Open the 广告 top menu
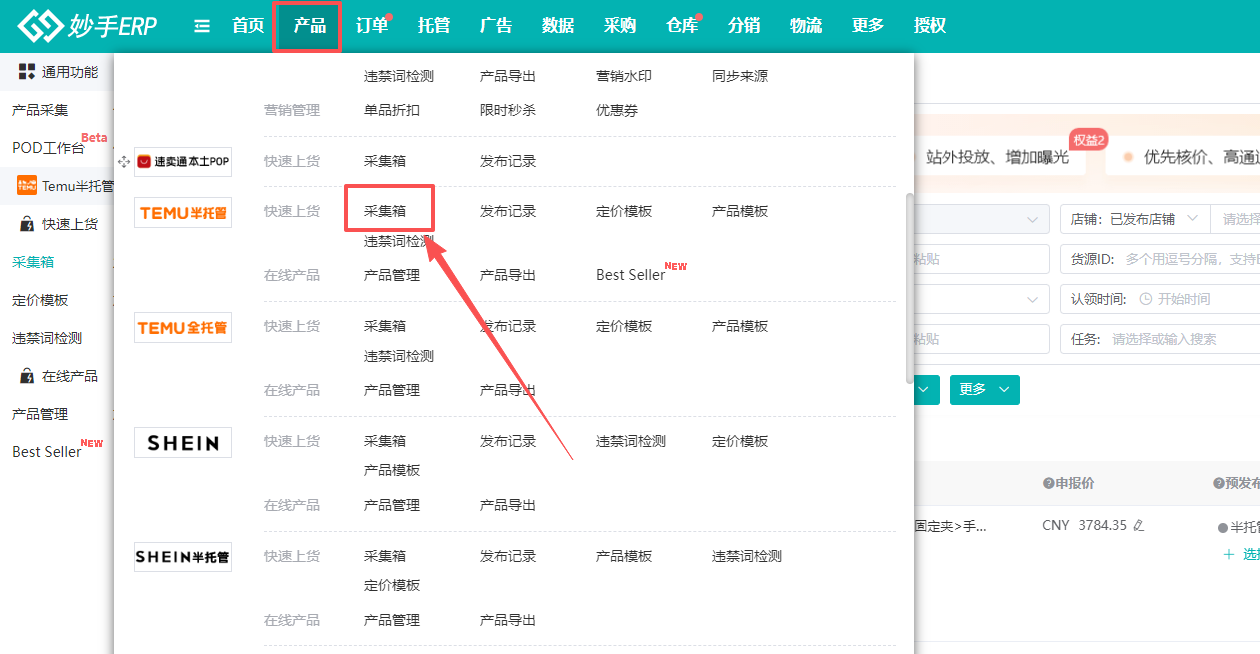Image resolution: width=1260 pixels, height=654 pixels. (496, 26)
